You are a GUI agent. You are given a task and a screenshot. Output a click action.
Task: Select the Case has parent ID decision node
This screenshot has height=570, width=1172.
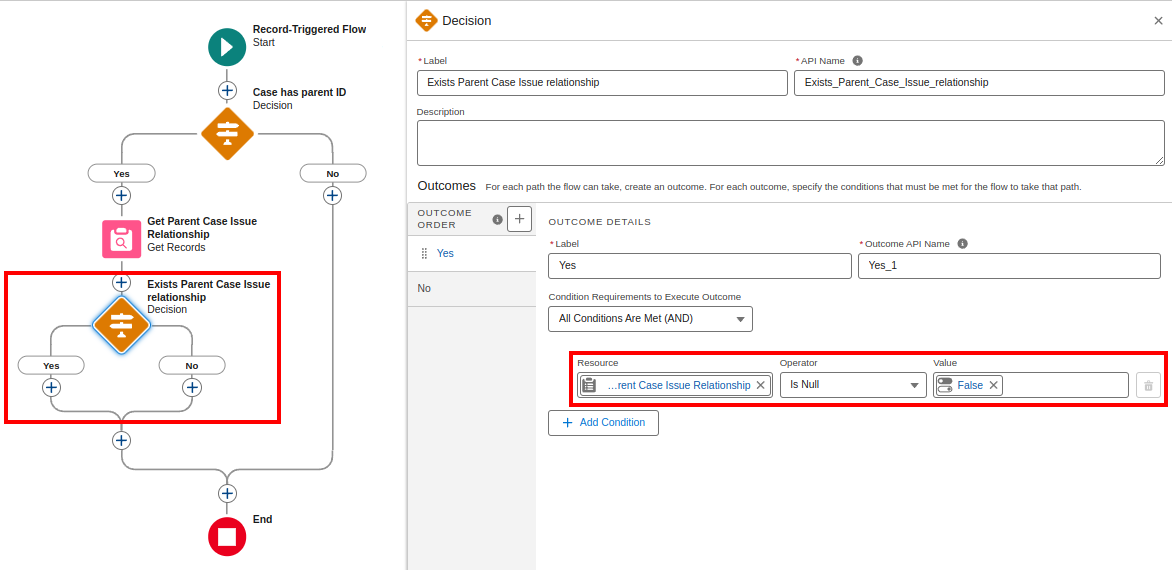pyautogui.click(x=227, y=133)
